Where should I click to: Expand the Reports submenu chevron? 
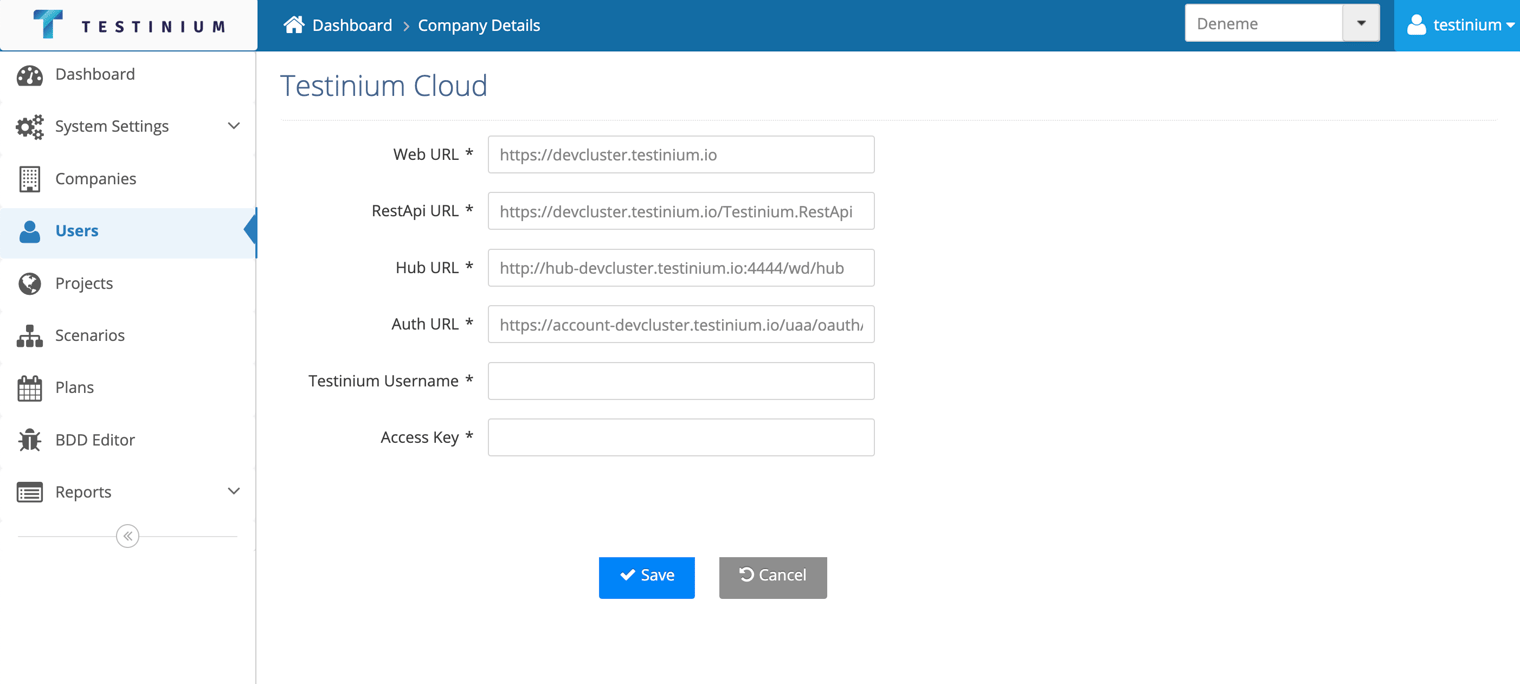tap(234, 491)
